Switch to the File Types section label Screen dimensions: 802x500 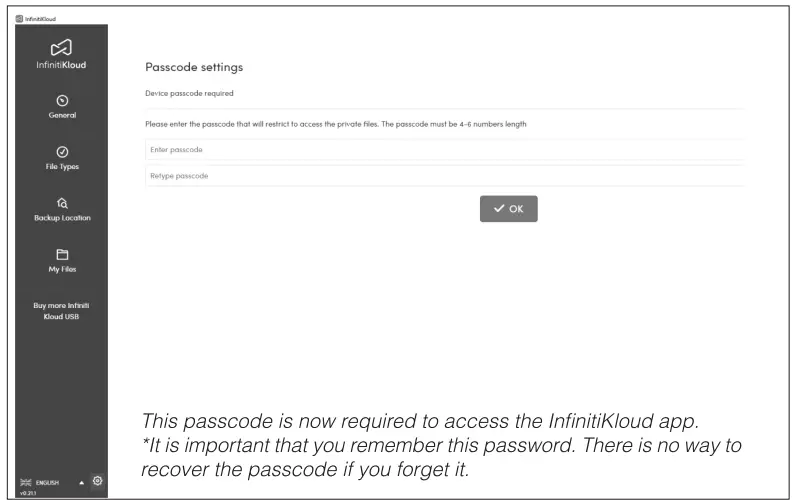pyautogui.click(x=63, y=166)
